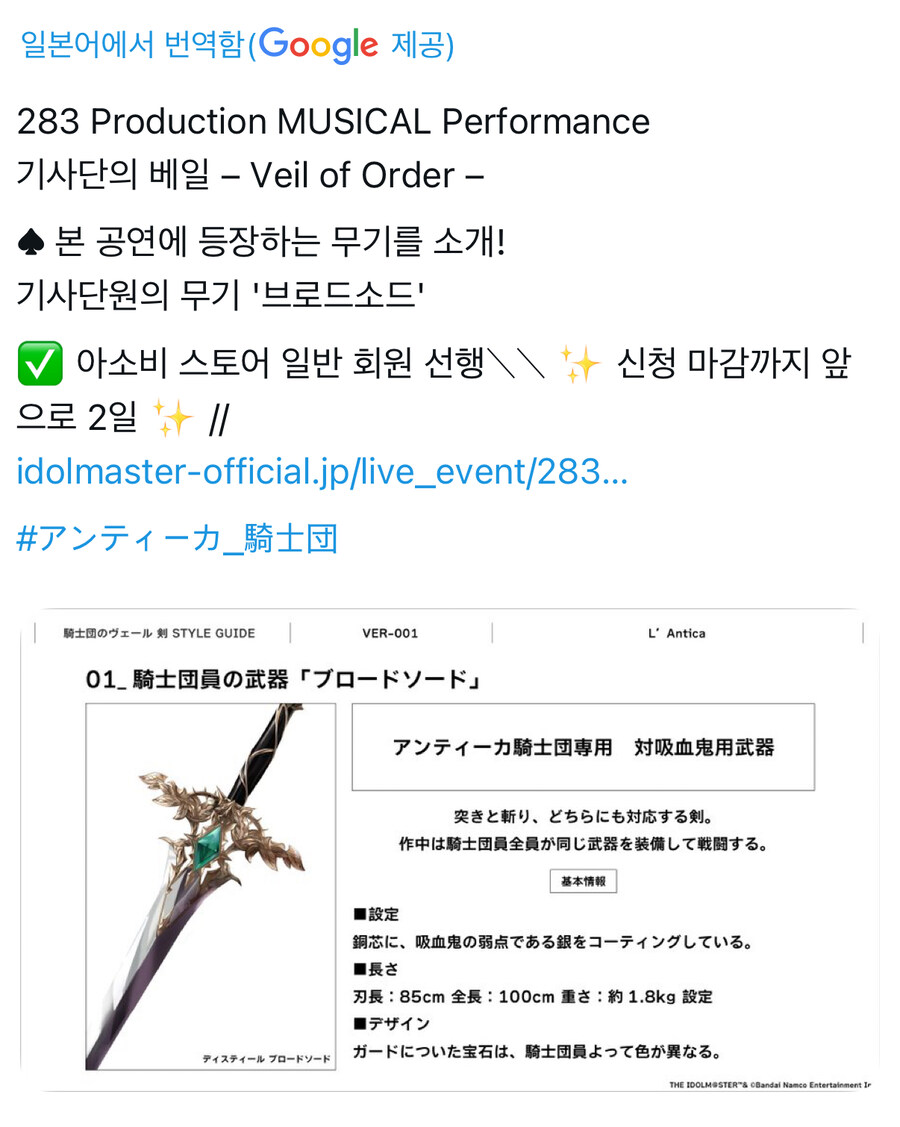Click the アンティーカ騎士団専用 title box

pyautogui.click(x=583, y=747)
